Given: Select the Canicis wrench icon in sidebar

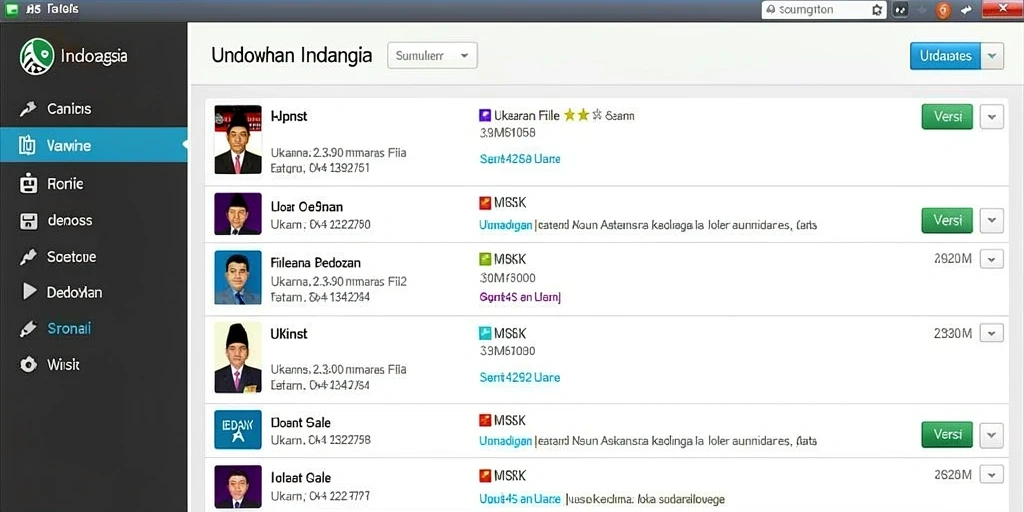Looking at the screenshot, I should (x=28, y=109).
